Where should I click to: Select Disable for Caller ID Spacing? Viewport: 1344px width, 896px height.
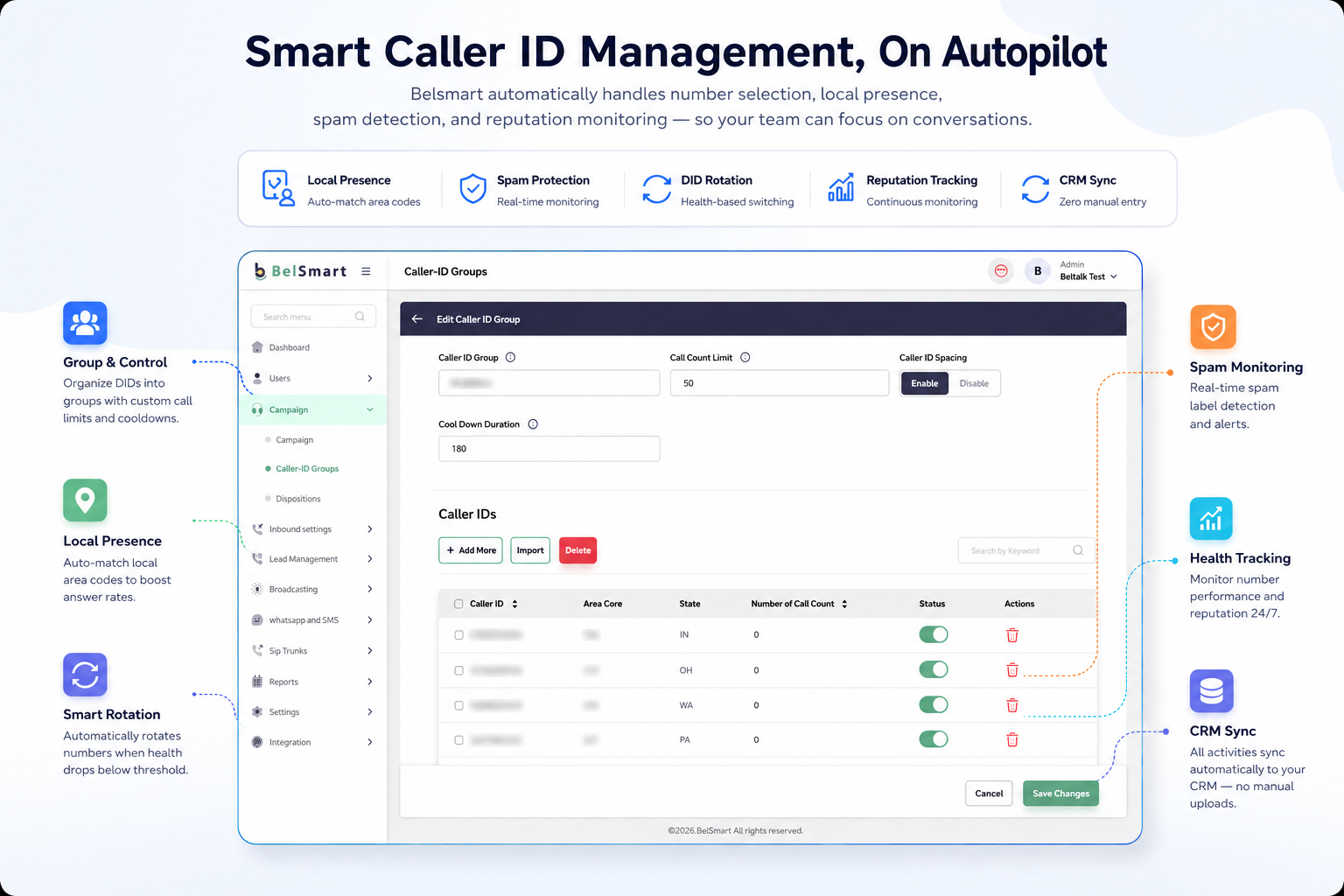point(974,383)
